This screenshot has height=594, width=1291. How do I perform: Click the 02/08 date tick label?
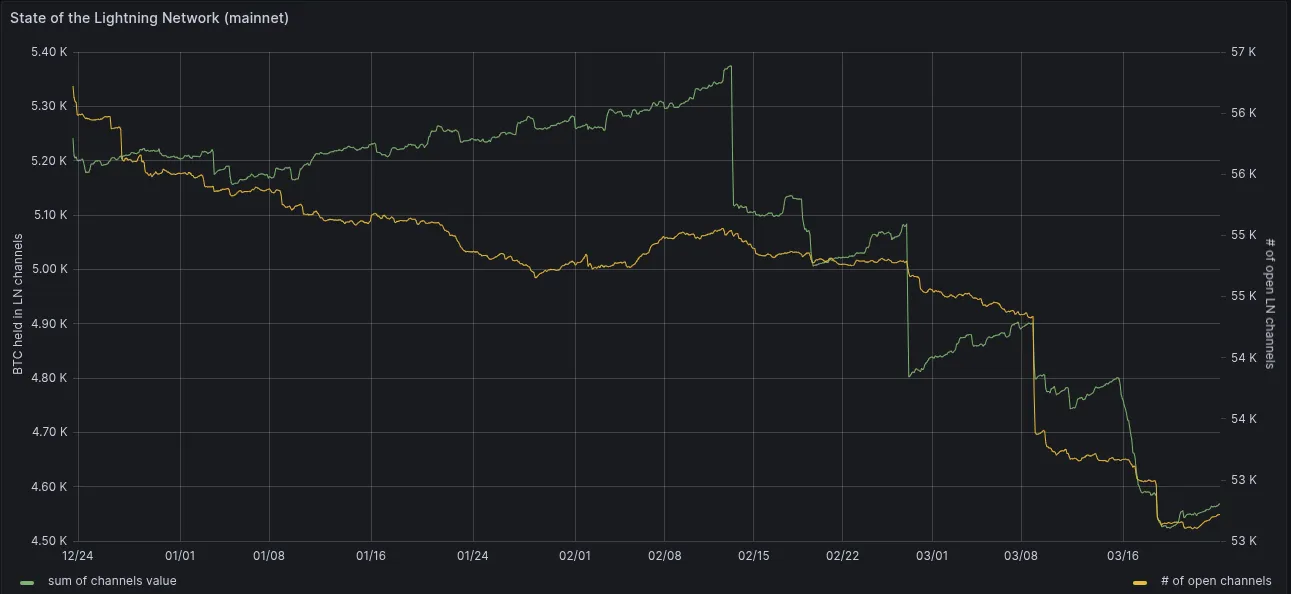pyautogui.click(x=665, y=555)
